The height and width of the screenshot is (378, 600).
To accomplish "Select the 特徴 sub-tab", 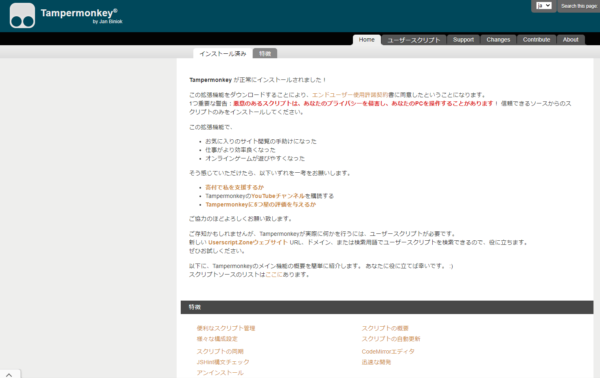I will coord(265,54).
